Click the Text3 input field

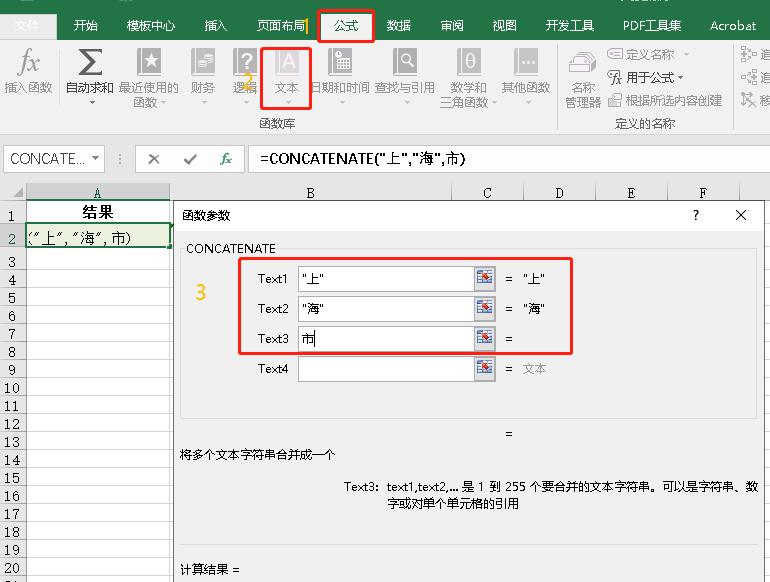tap(386, 338)
